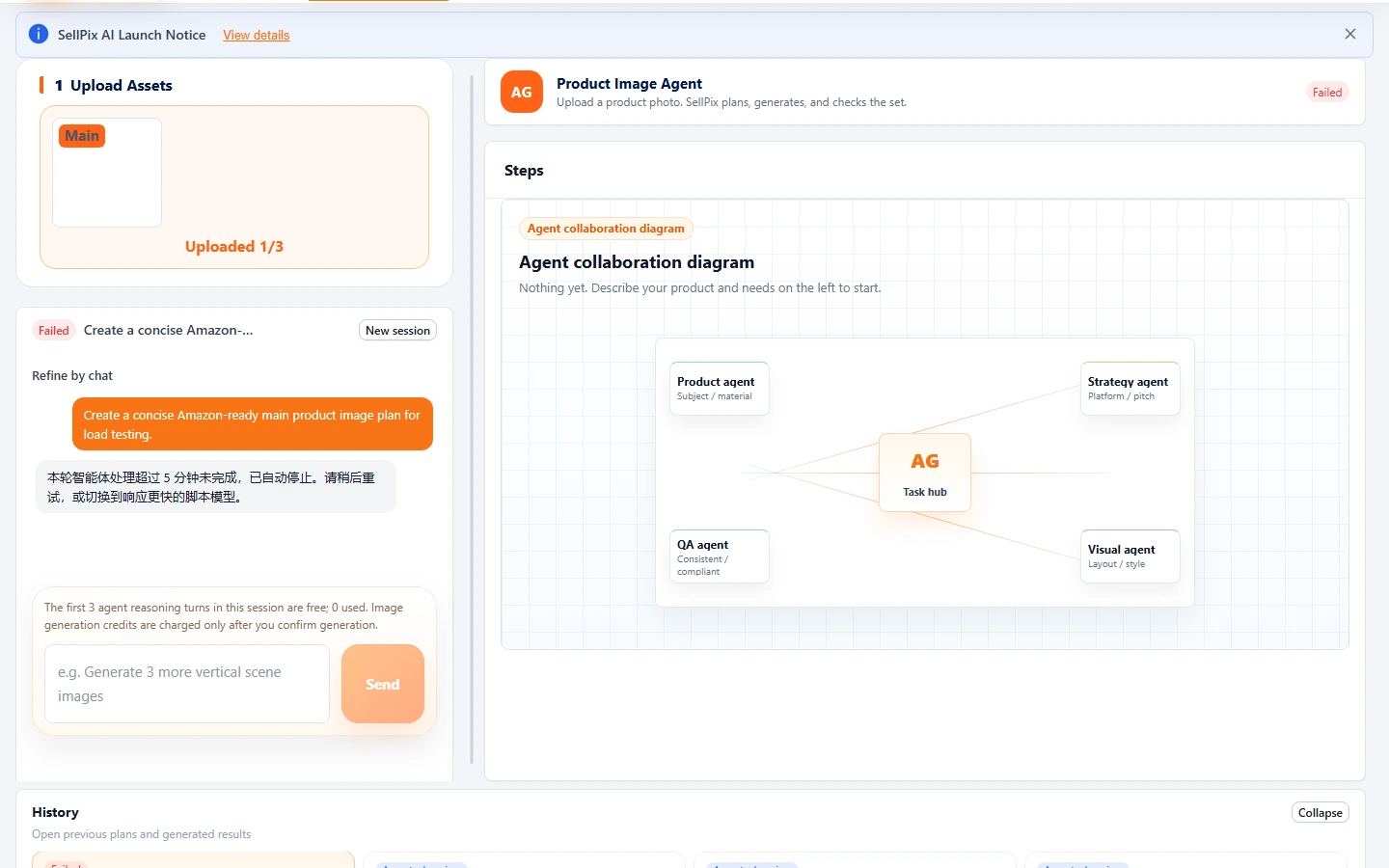Click the orange Main tag label
Viewport: 1389px width, 868px height.
click(x=82, y=136)
